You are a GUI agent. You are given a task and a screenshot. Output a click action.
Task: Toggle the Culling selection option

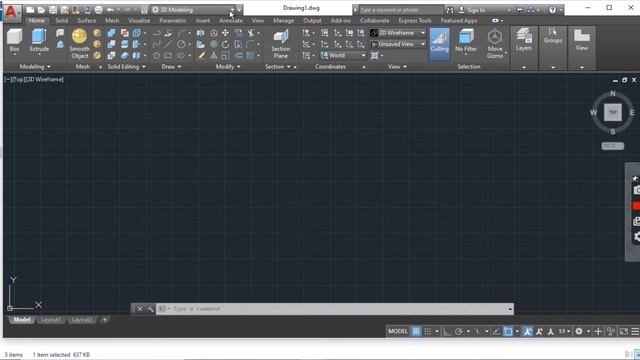coord(440,44)
